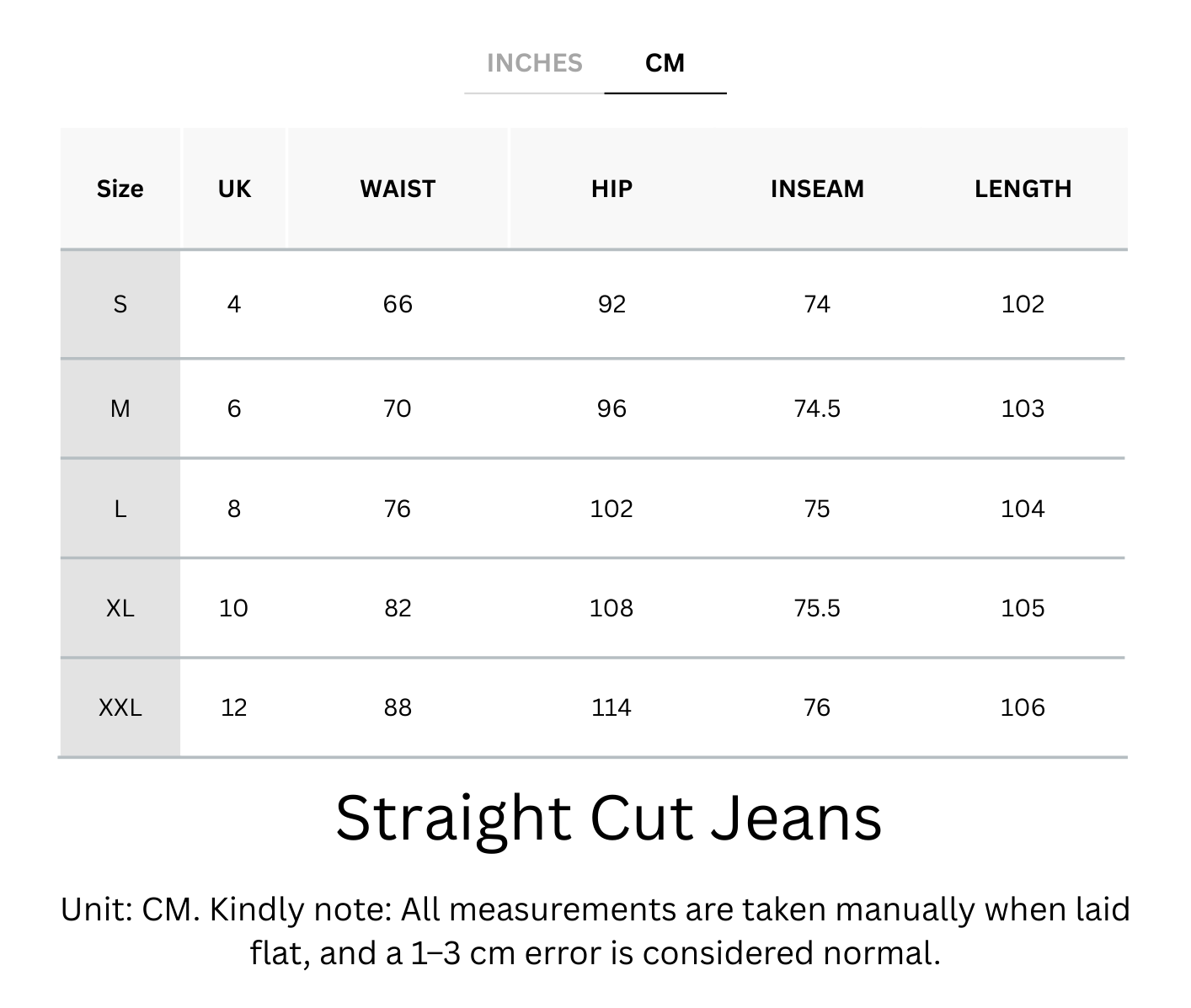Image resolution: width=1191 pixels, height=1008 pixels.
Task: Select the CM tab
Action: (x=665, y=63)
